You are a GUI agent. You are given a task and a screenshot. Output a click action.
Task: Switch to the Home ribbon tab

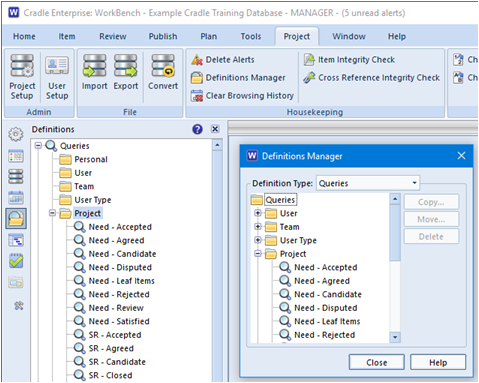pos(24,36)
